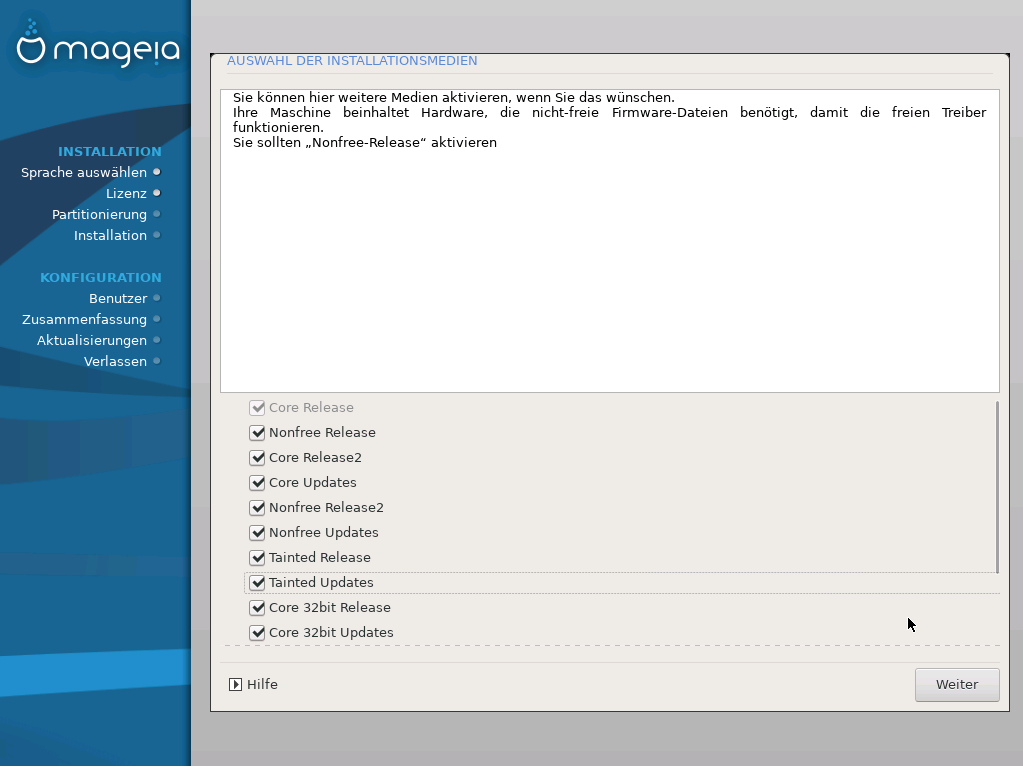The width and height of the screenshot is (1023, 766).
Task: Toggle the Core Release2 checkbox
Action: [257, 458]
